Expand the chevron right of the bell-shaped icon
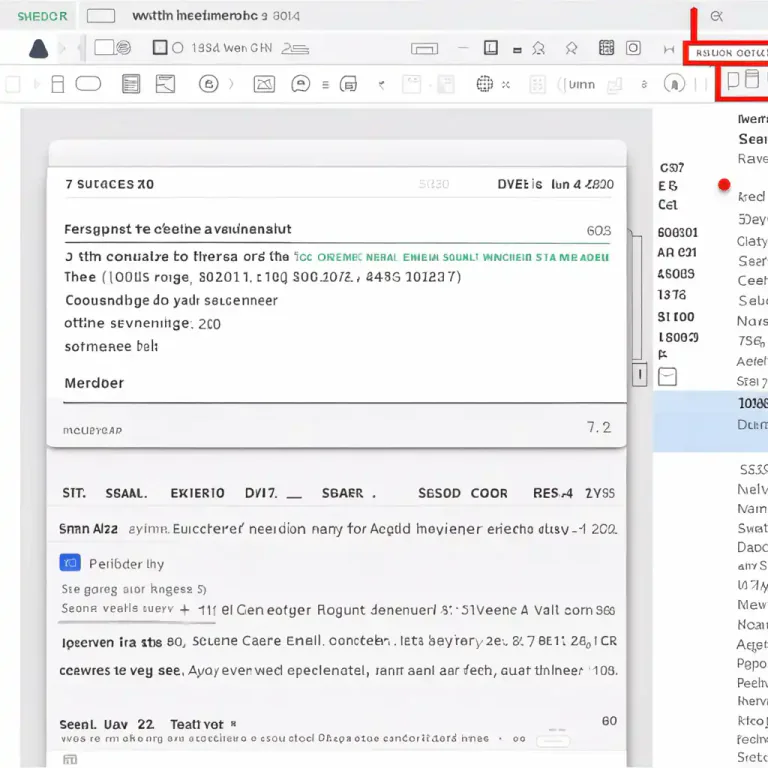The width and height of the screenshot is (768, 768). point(62,48)
